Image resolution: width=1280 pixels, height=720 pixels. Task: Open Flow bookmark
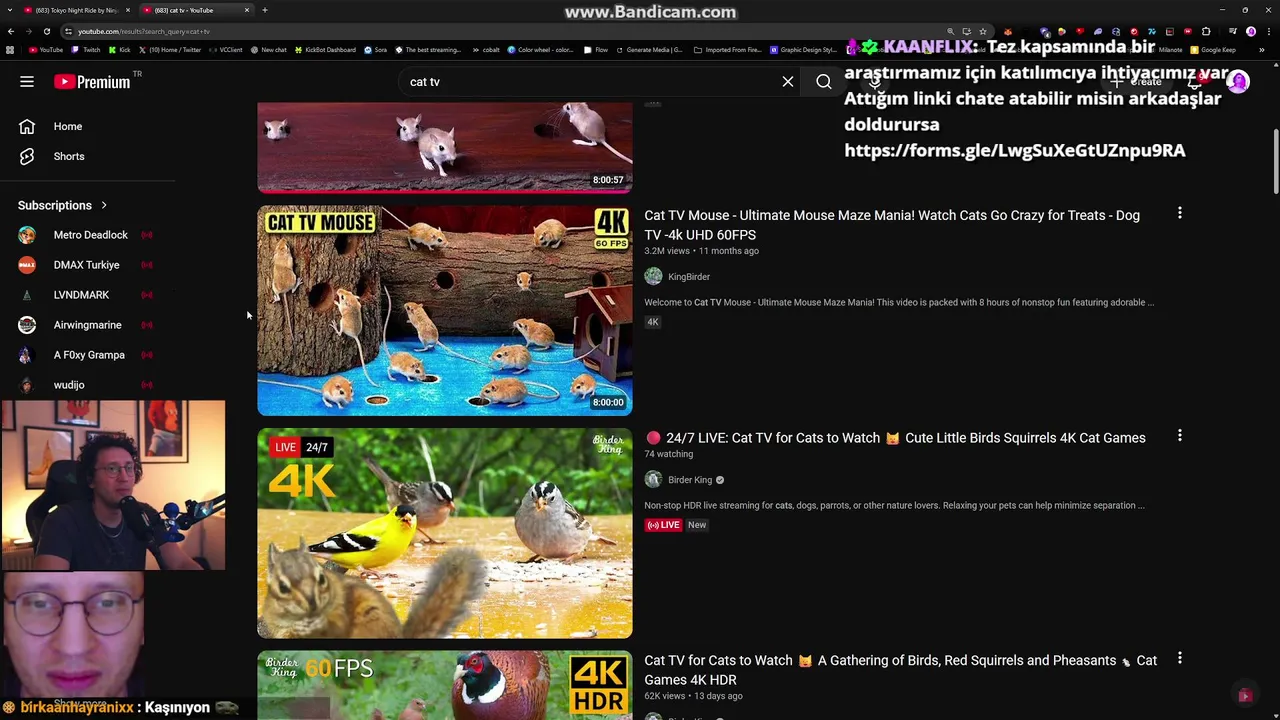(x=596, y=50)
